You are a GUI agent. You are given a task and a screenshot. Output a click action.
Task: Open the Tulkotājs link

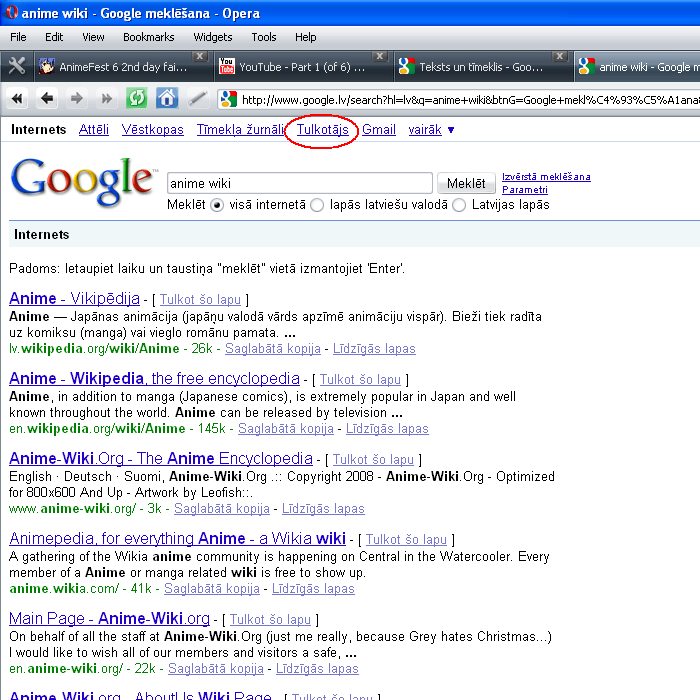coord(323,129)
